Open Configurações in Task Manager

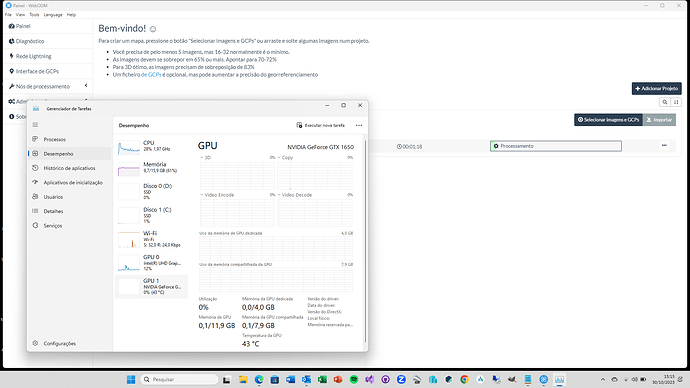tap(69, 343)
